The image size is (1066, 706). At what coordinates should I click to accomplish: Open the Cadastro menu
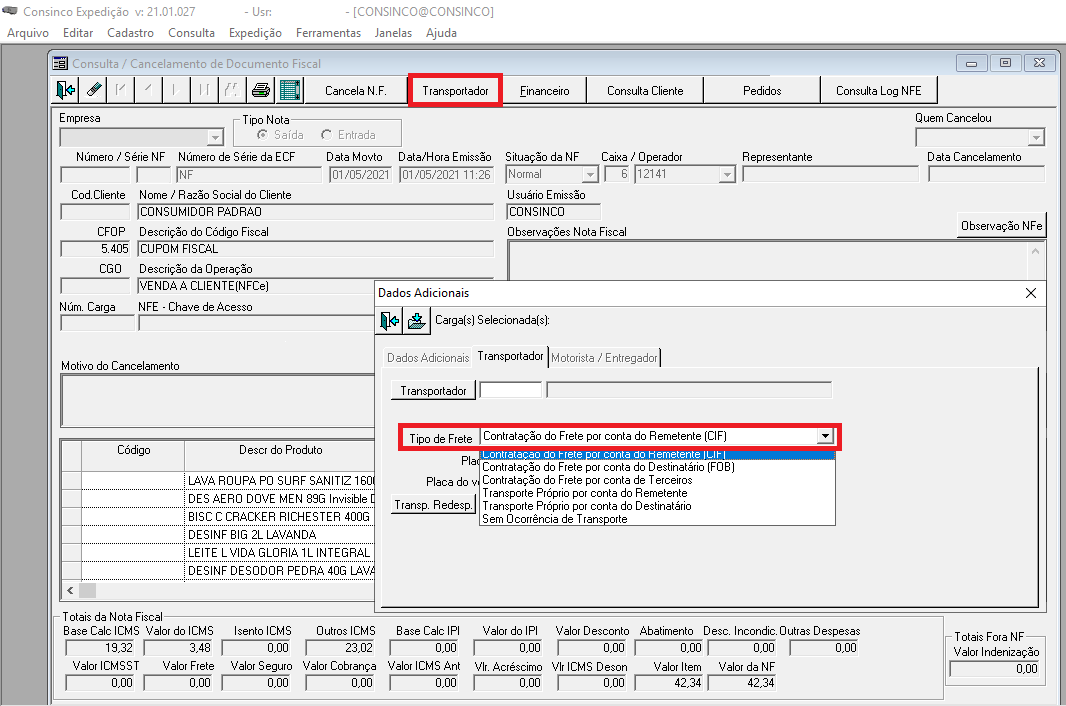(130, 33)
